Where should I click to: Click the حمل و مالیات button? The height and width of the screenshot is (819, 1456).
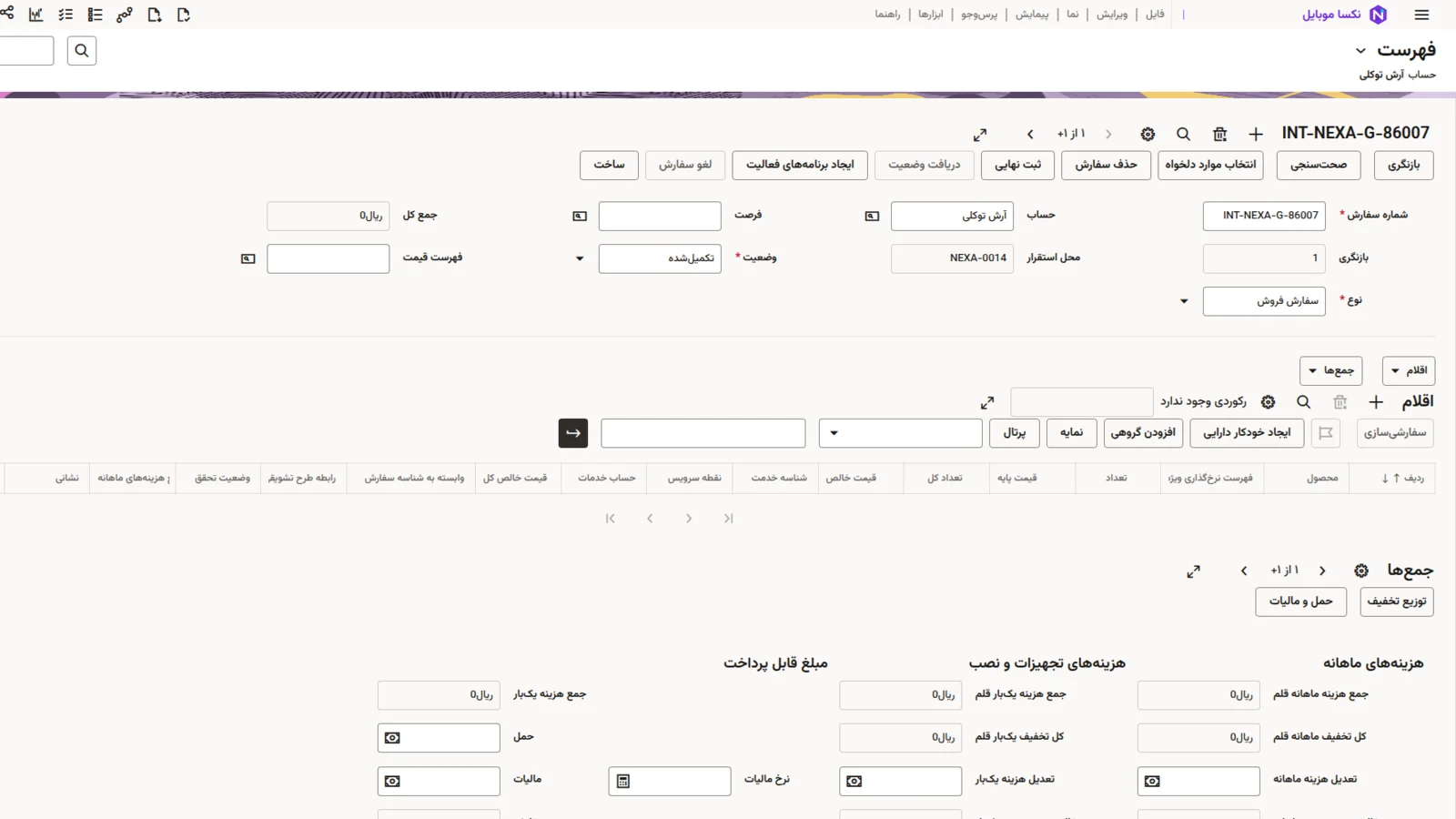(1300, 602)
